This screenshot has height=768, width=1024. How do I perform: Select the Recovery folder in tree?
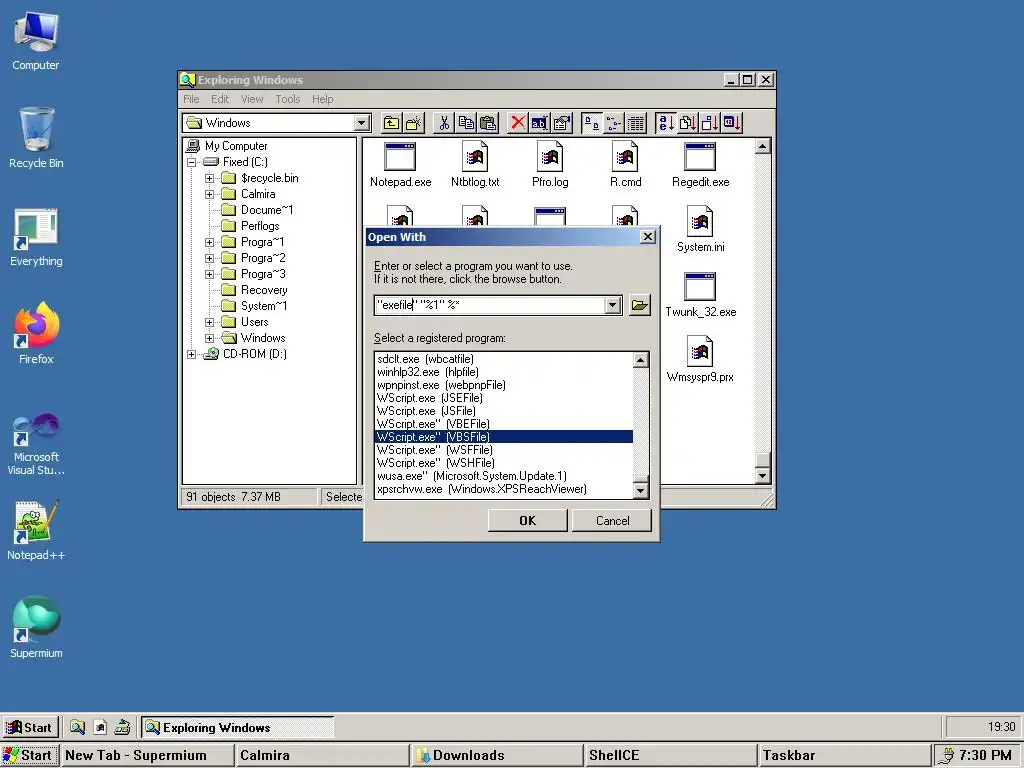[255, 290]
